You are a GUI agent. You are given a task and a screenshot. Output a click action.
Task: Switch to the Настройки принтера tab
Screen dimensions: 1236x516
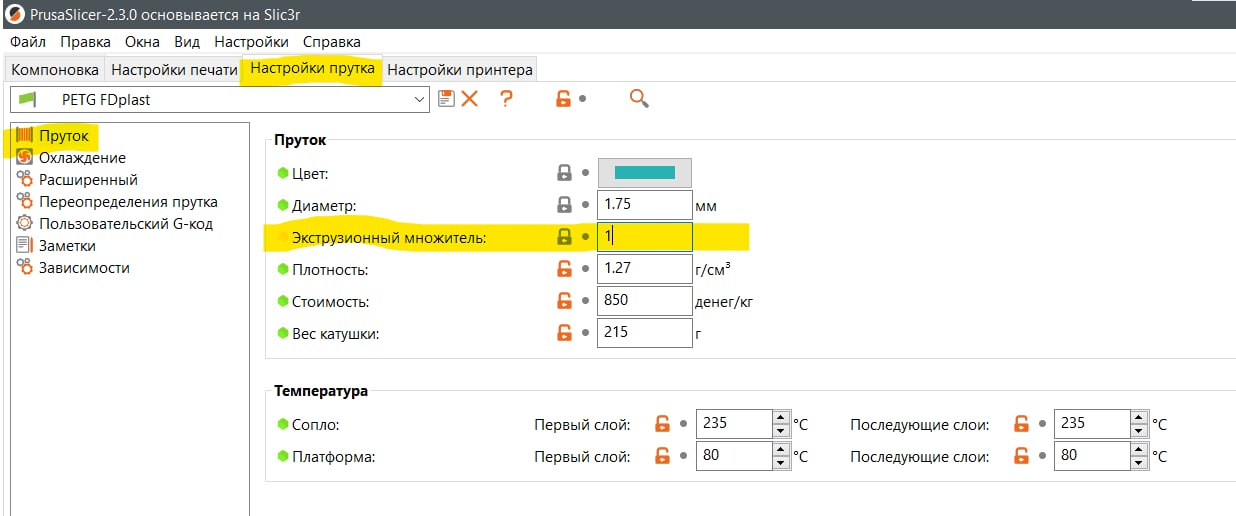(460, 70)
